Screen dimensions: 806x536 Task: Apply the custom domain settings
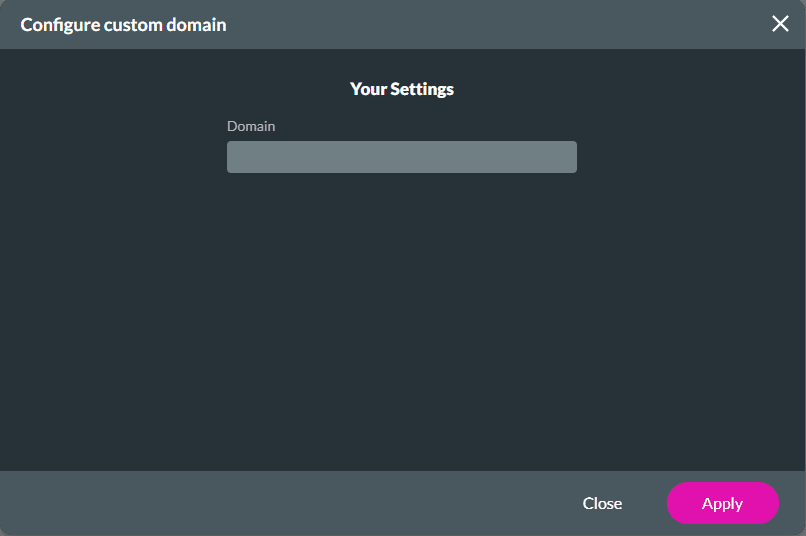point(722,503)
